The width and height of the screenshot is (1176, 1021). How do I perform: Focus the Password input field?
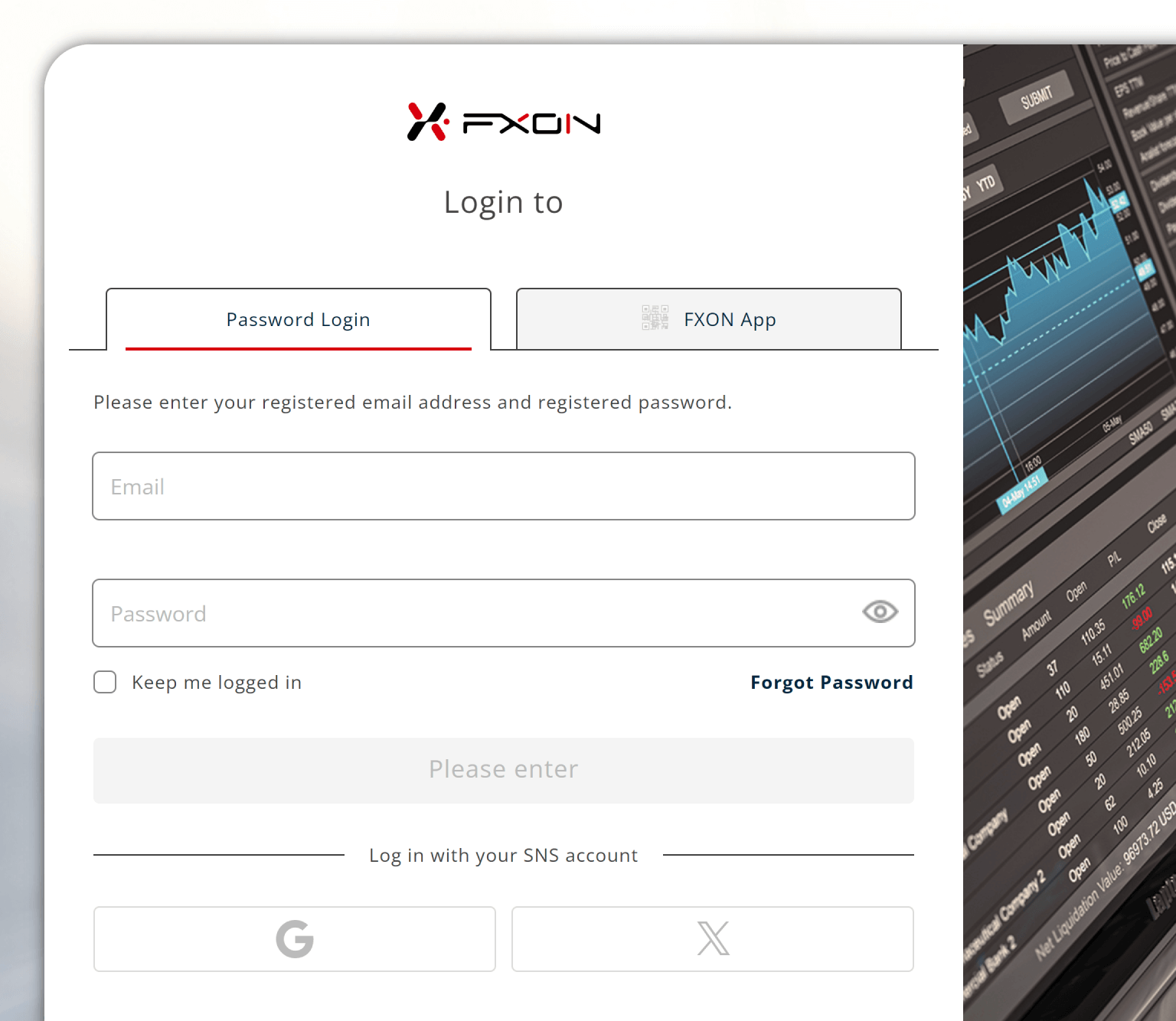tap(504, 613)
